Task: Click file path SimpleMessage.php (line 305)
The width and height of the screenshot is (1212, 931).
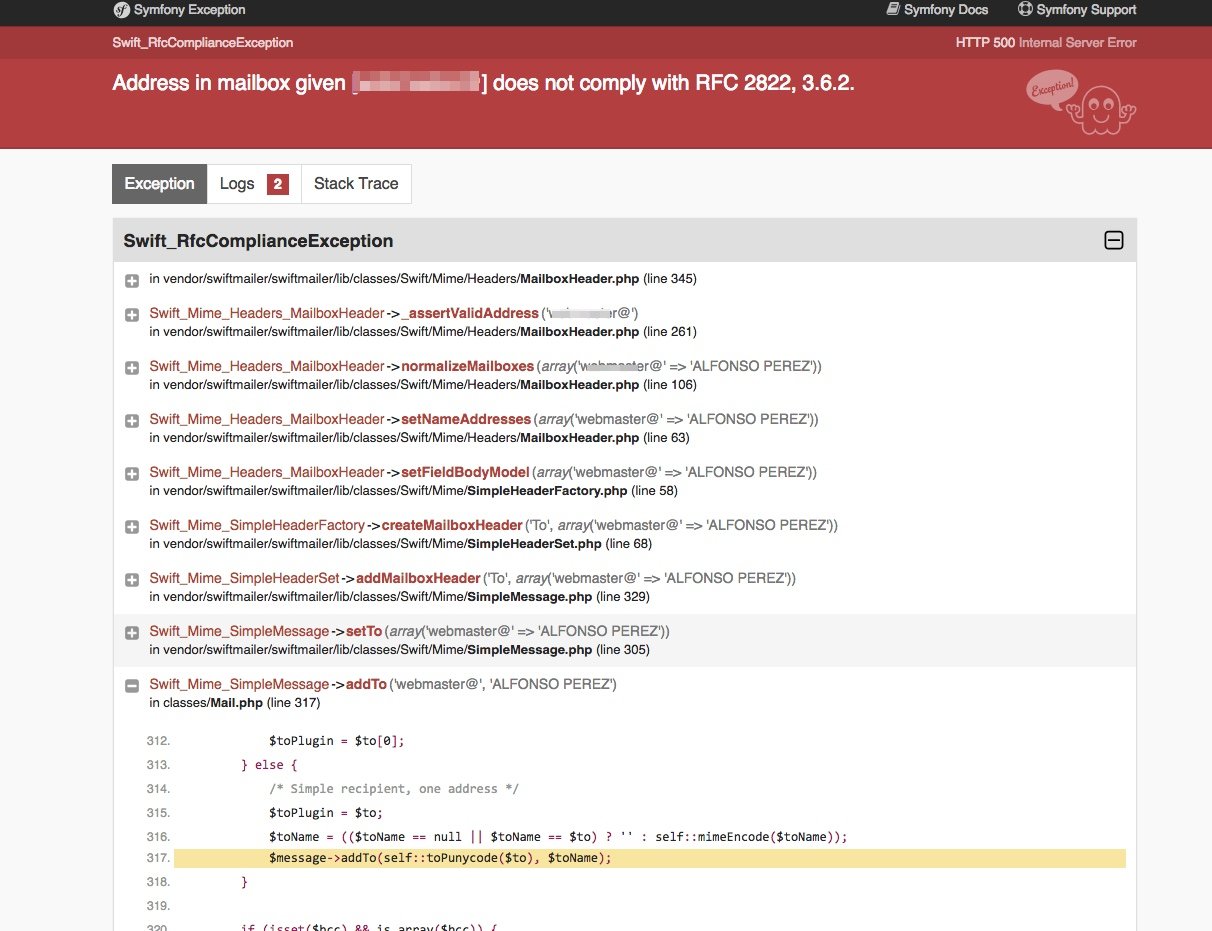Action: [x=399, y=650]
